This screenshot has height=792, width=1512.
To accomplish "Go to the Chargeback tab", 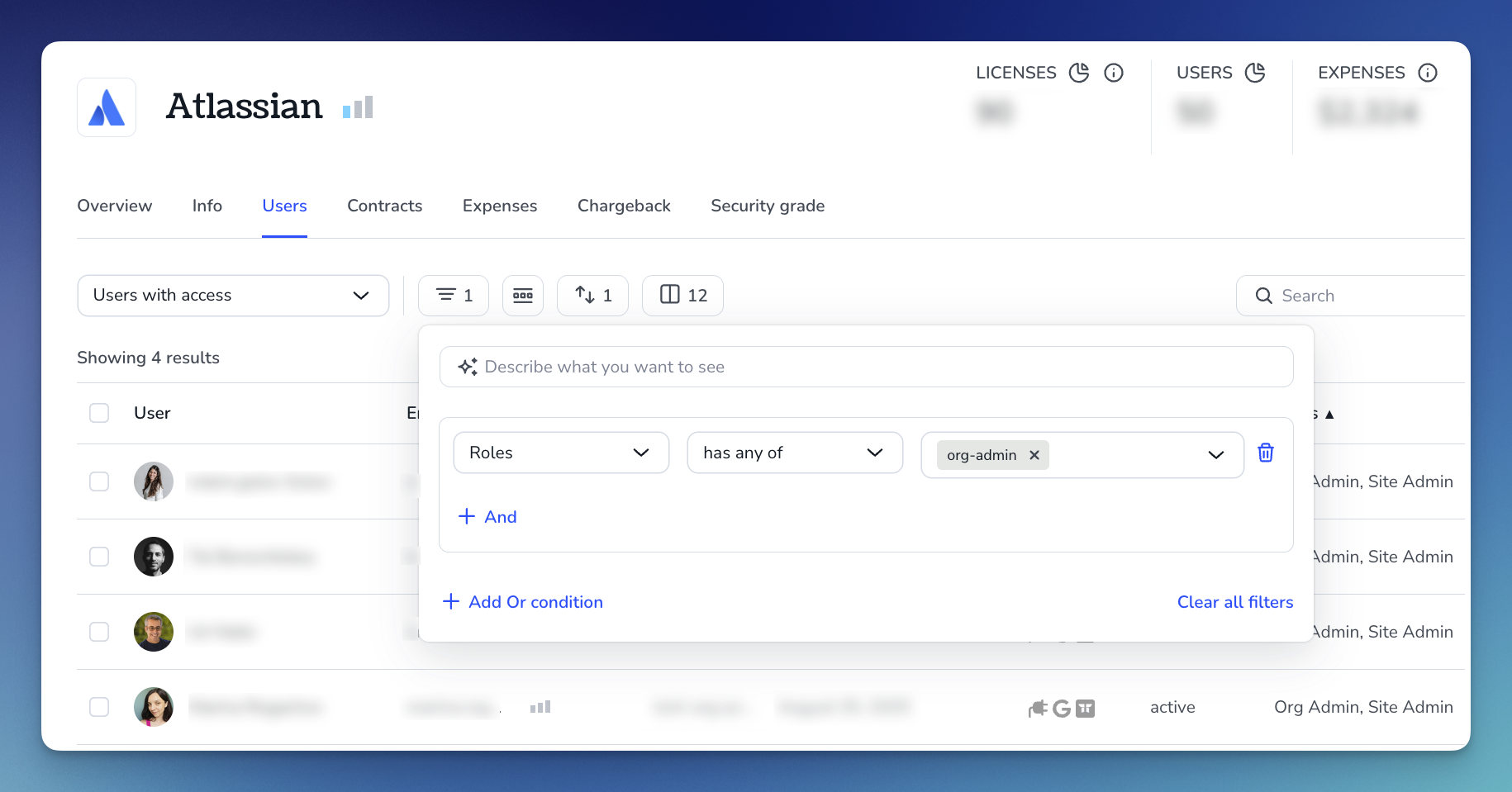I will (x=624, y=206).
